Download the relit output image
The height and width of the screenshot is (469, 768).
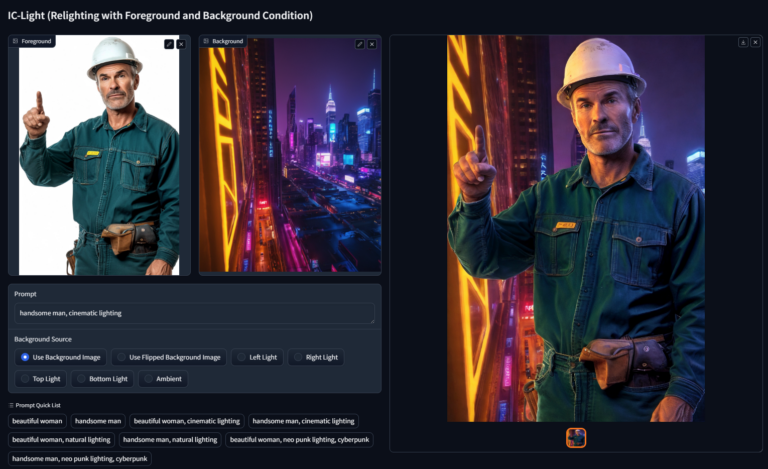click(743, 42)
